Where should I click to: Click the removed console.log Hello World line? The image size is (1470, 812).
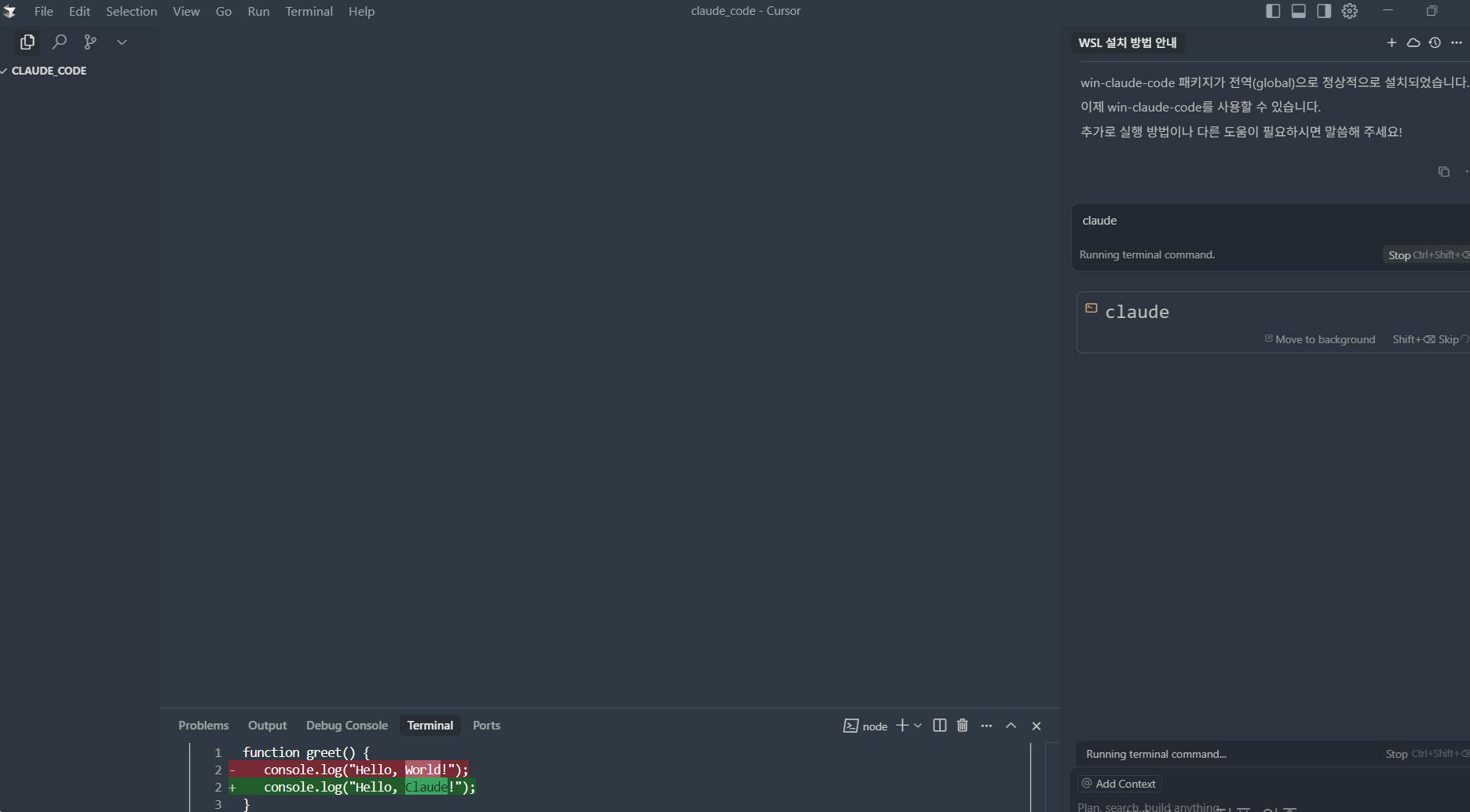[x=349, y=770]
